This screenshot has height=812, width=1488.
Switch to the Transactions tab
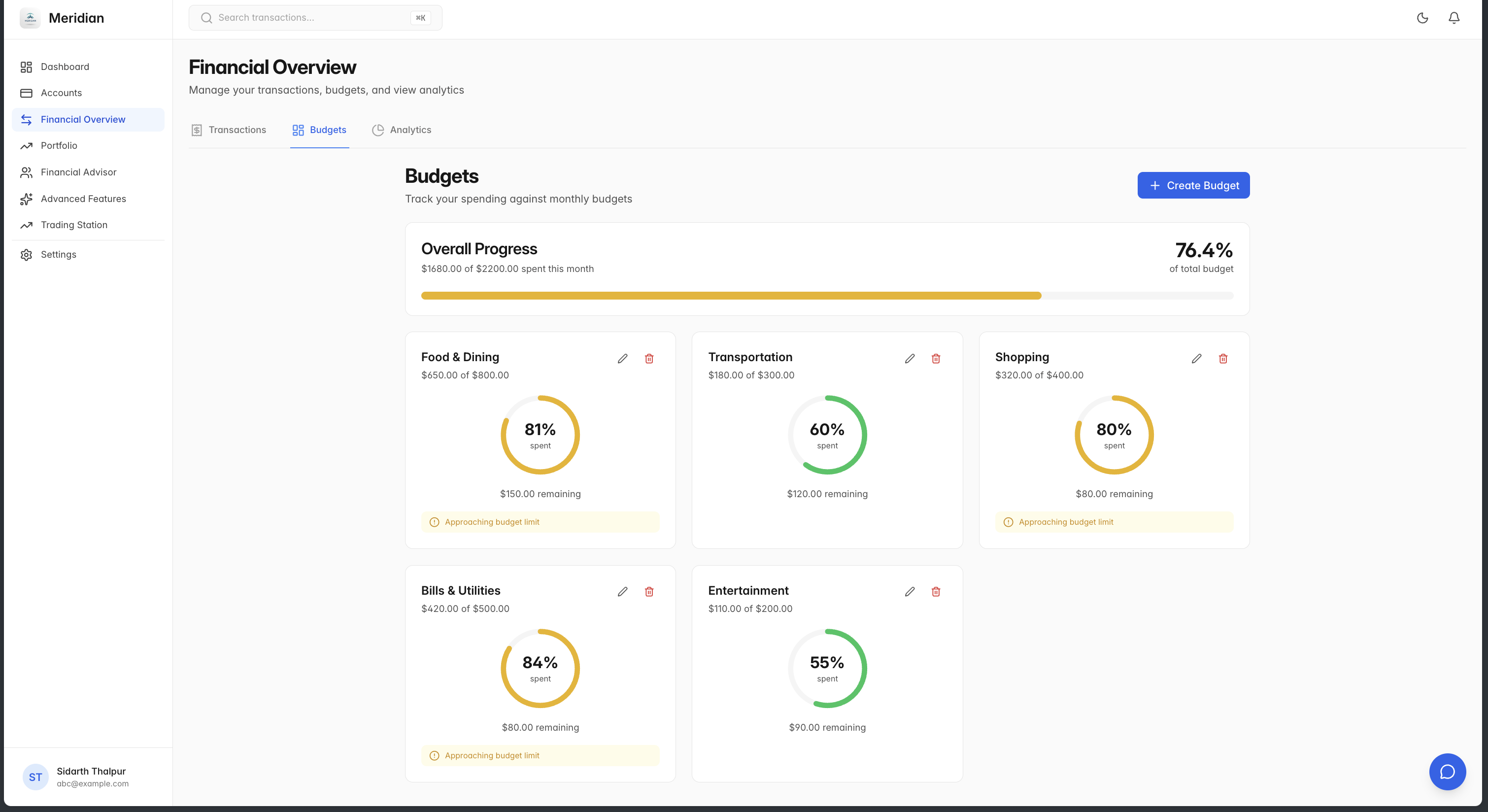(x=229, y=130)
